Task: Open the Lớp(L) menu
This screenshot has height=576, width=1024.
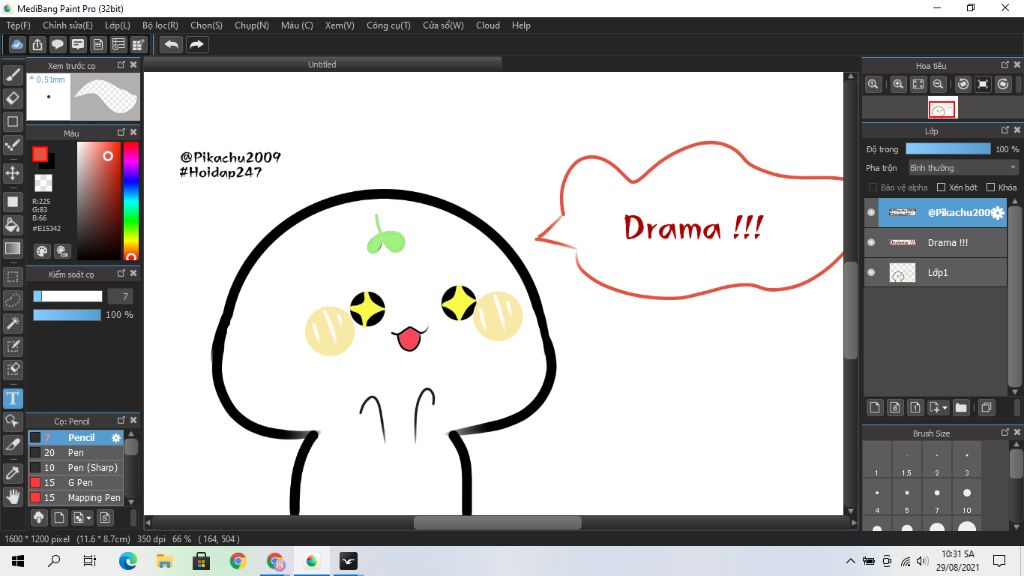Action: click(118, 25)
